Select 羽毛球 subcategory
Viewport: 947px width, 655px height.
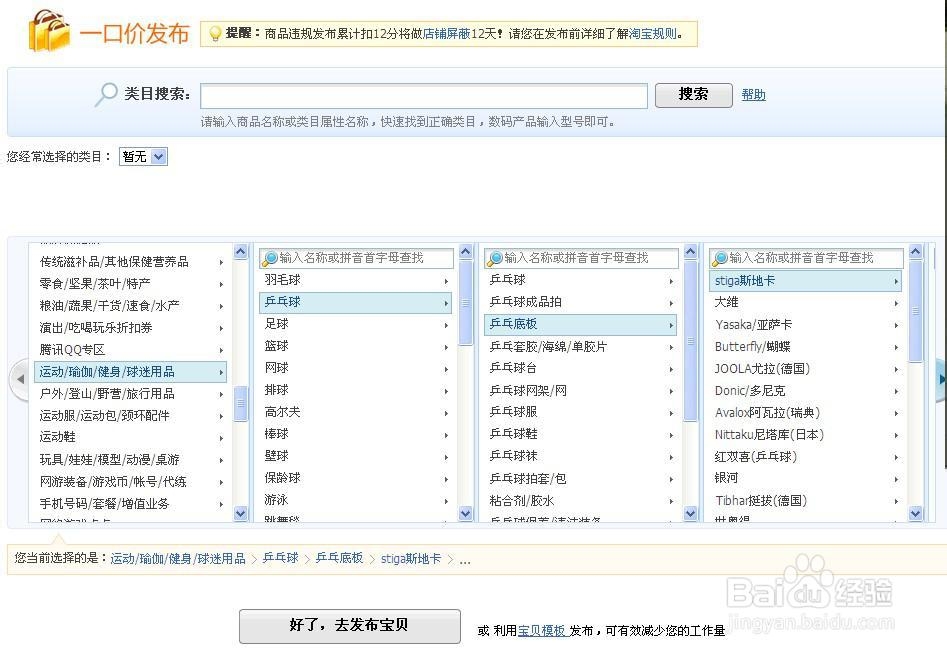tap(356, 280)
